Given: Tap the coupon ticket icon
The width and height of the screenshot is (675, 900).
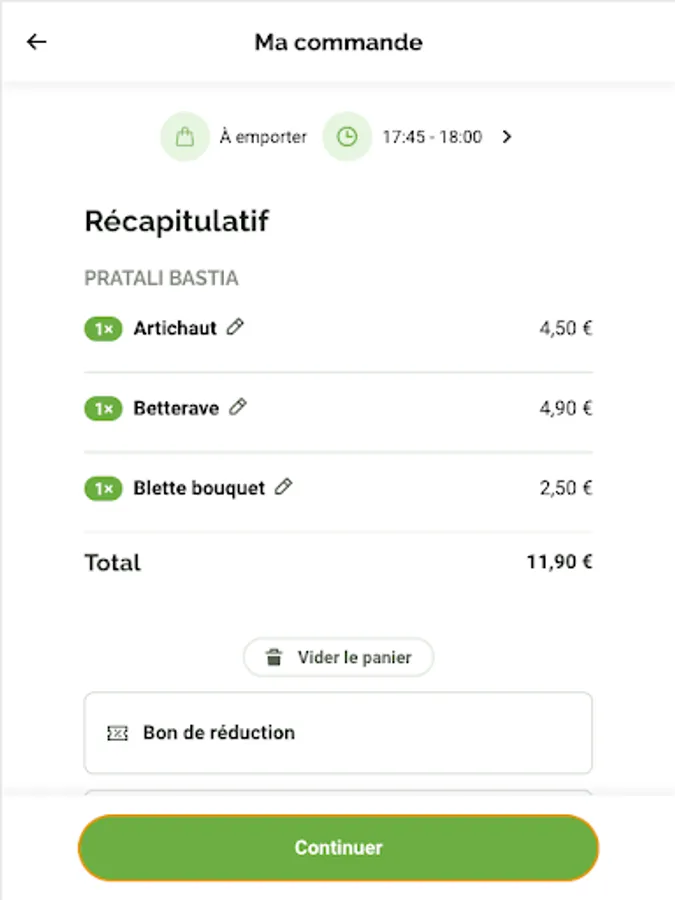Looking at the screenshot, I should click(117, 733).
